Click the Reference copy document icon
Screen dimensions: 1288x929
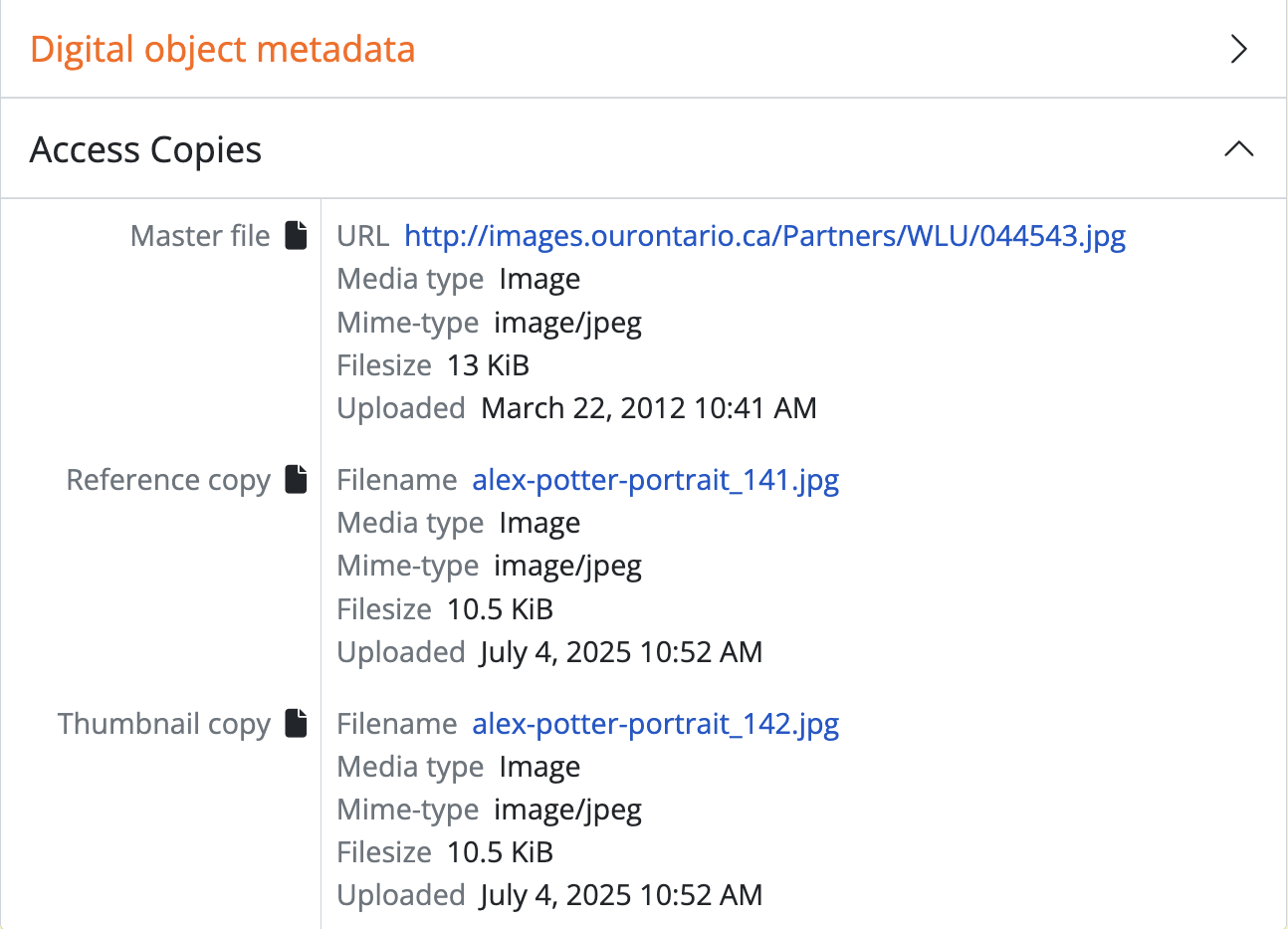pos(296,479)
